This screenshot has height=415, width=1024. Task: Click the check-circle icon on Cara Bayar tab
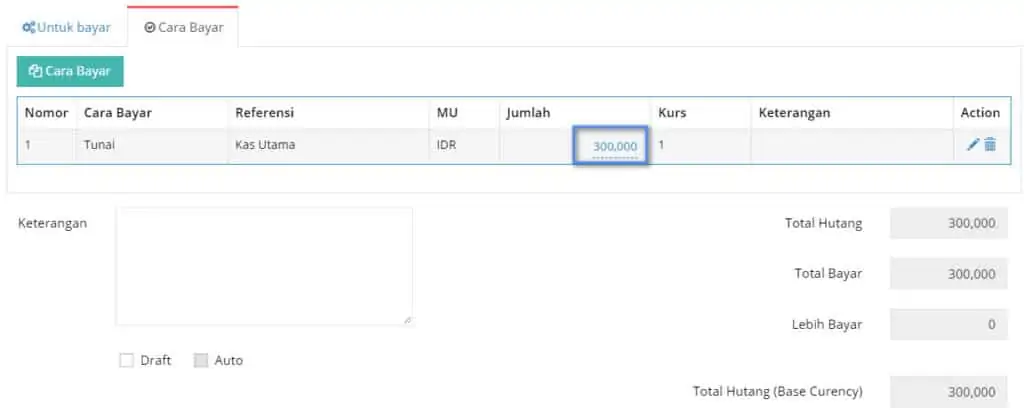pos(150,27)
